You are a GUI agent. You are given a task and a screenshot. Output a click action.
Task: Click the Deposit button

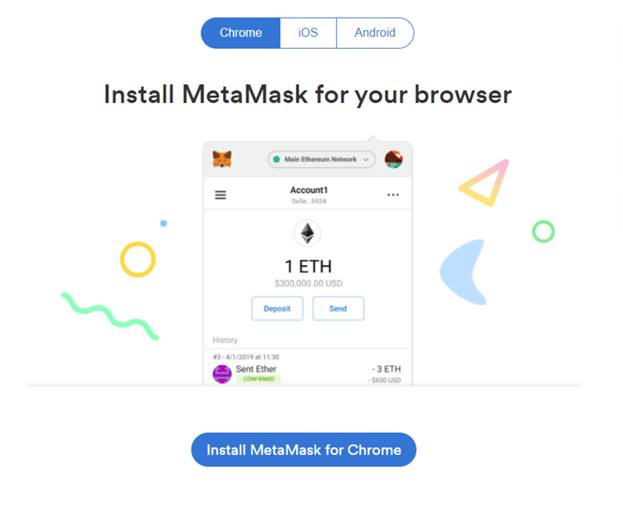click(277, 308)
